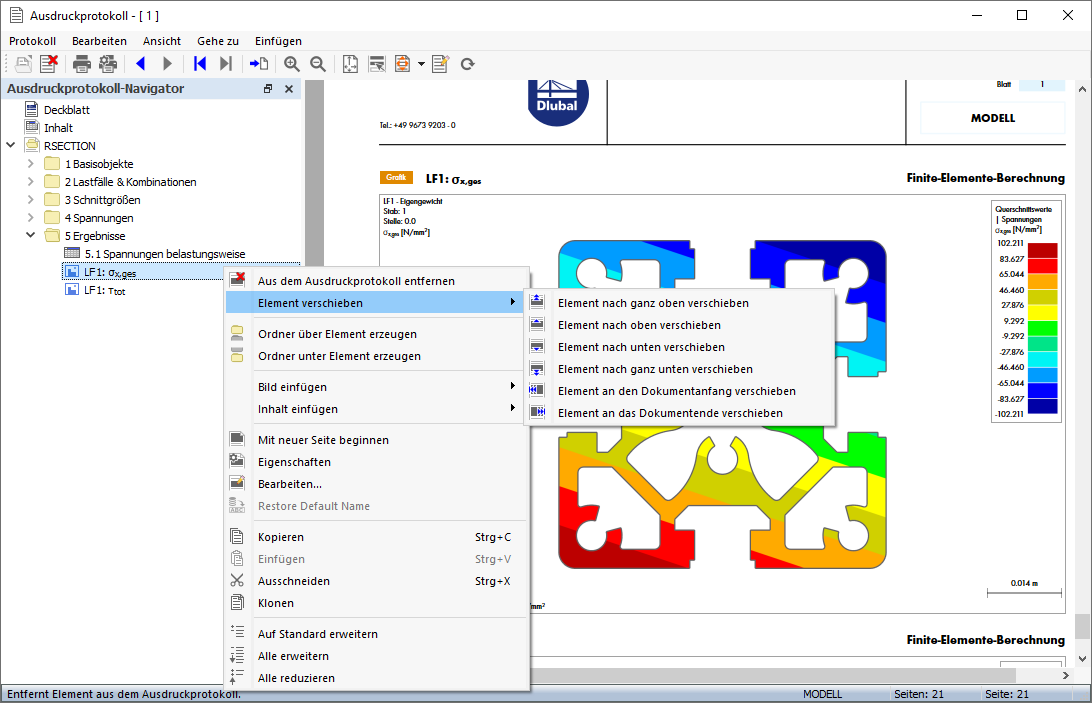The height and width of the screenshot is (703, 1092).
Task: Open the Bild einfügen submenu
Action: click(x=376, y=387)
